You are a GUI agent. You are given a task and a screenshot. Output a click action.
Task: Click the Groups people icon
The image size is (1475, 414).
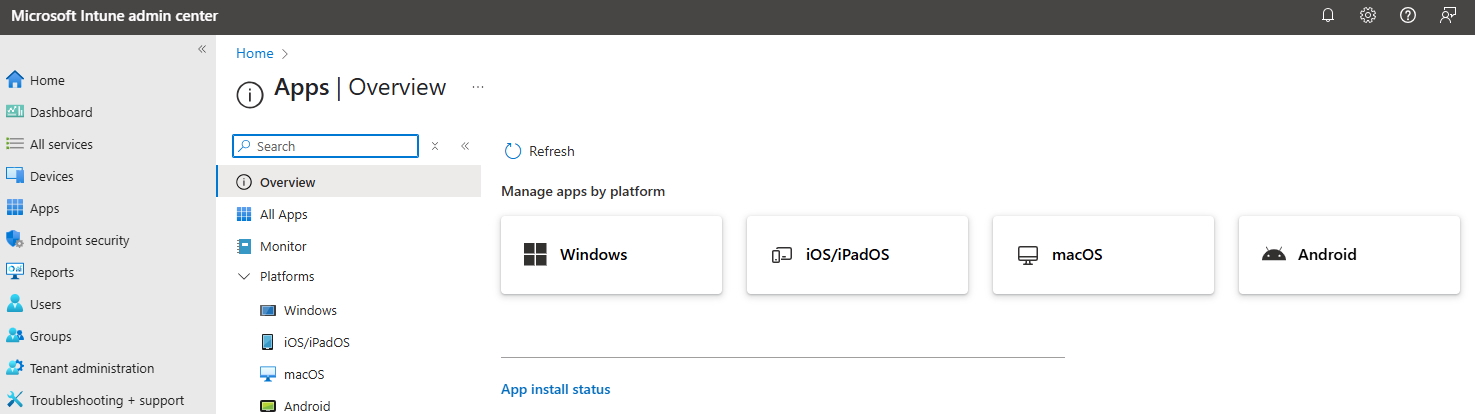point(15,336)
